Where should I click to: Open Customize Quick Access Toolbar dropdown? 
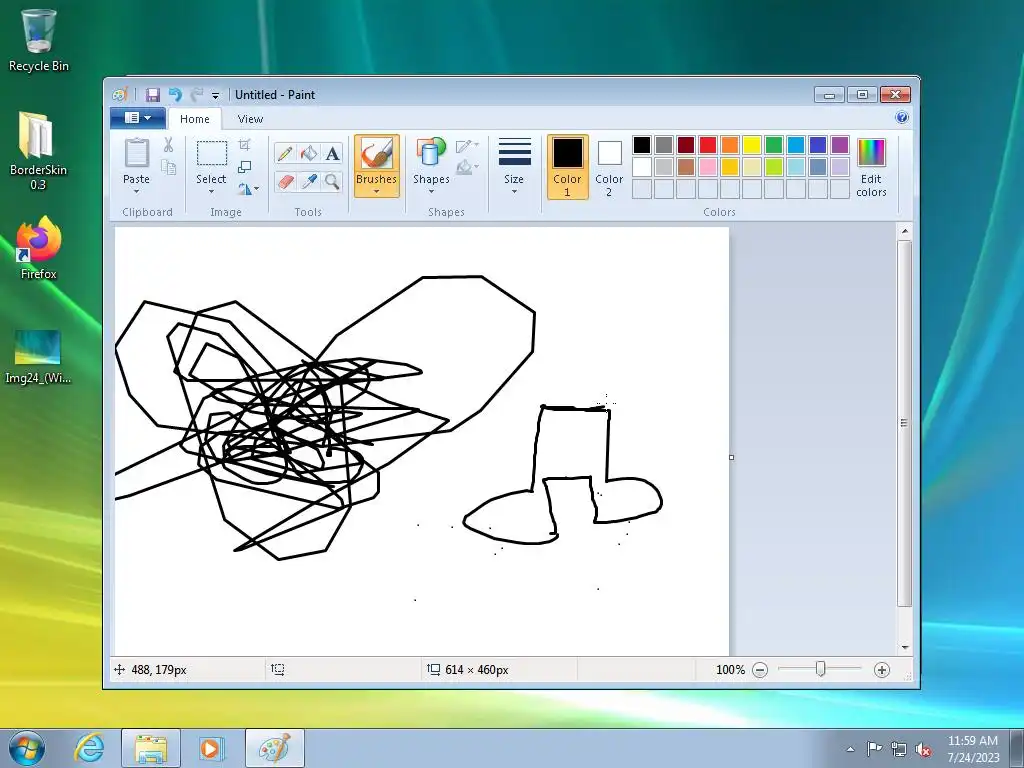pos(215,95)
